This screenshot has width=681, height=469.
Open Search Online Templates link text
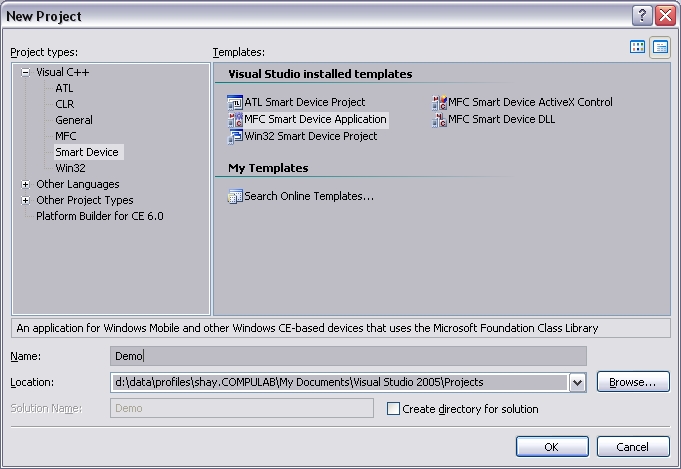(309, 196)
